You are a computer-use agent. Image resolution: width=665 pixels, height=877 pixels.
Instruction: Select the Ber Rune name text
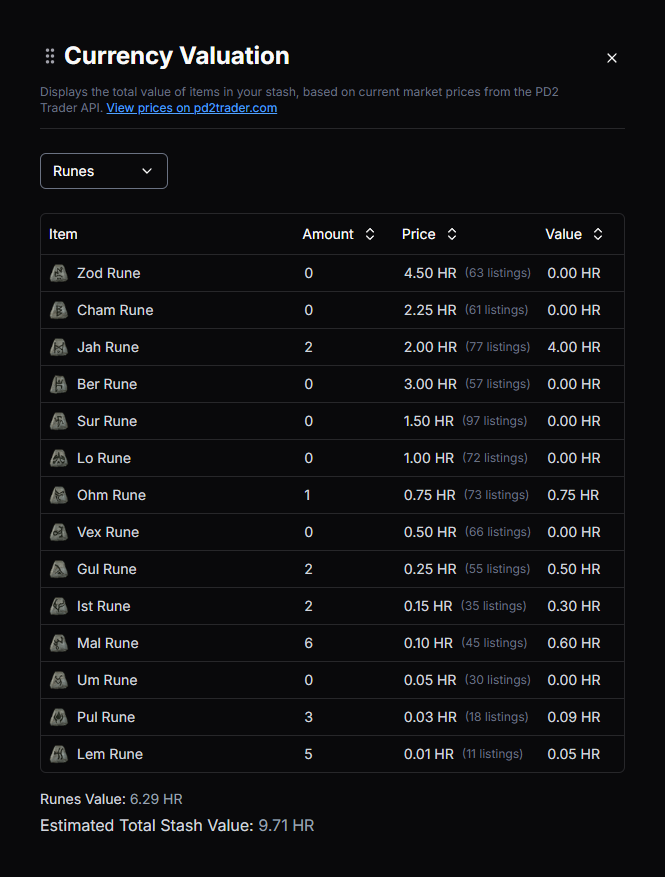(x=107, y=384)
